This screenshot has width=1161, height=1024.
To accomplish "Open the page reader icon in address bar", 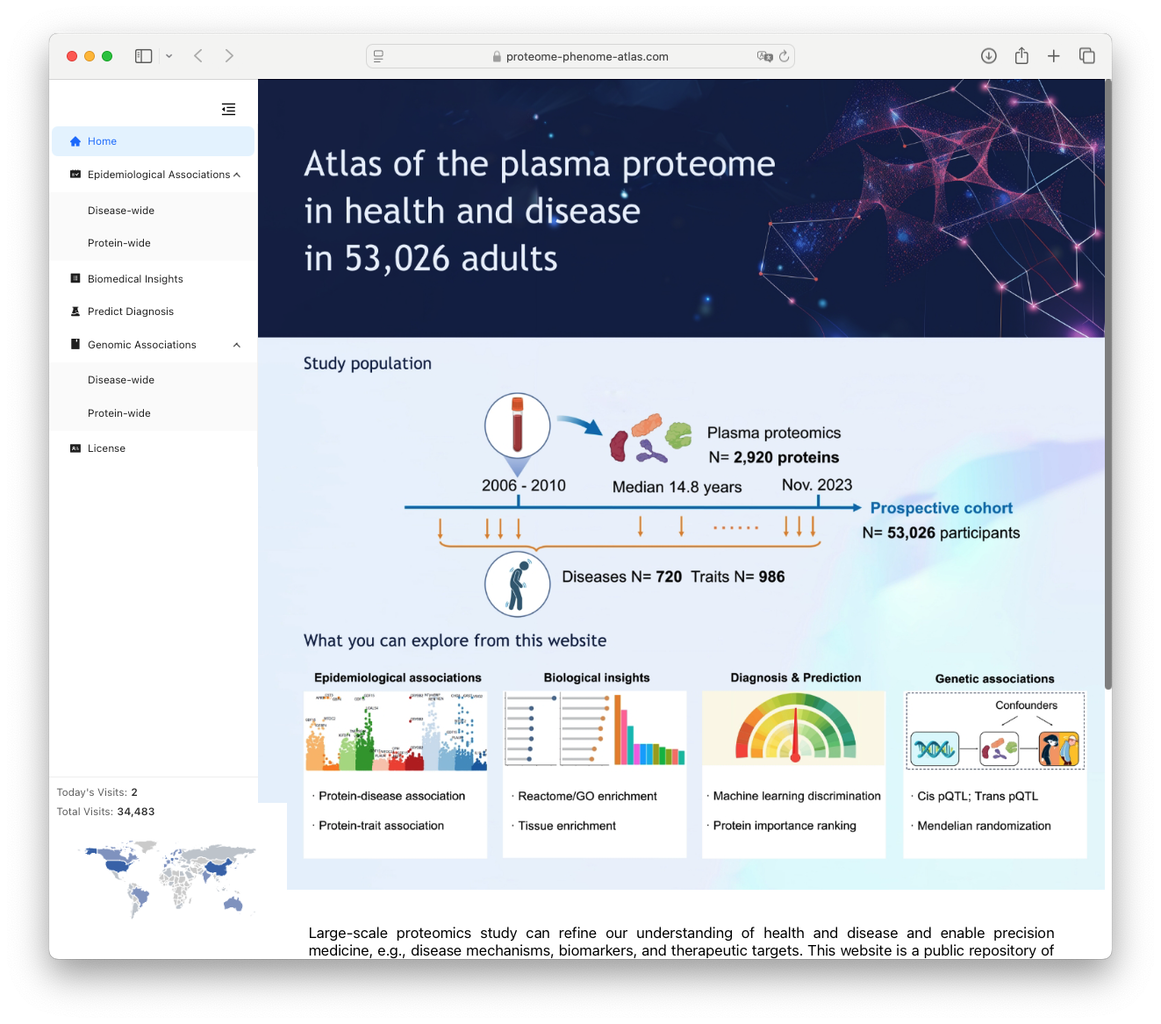I will [378, 56].
